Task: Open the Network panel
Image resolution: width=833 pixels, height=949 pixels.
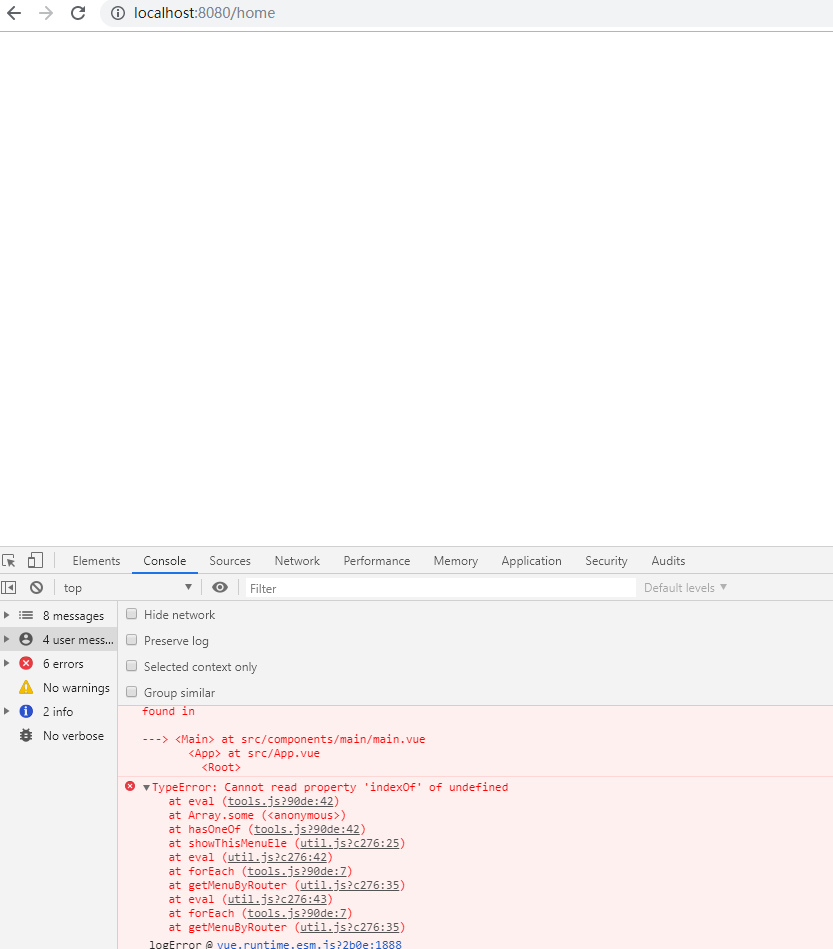Action: [x=296, y=560]
